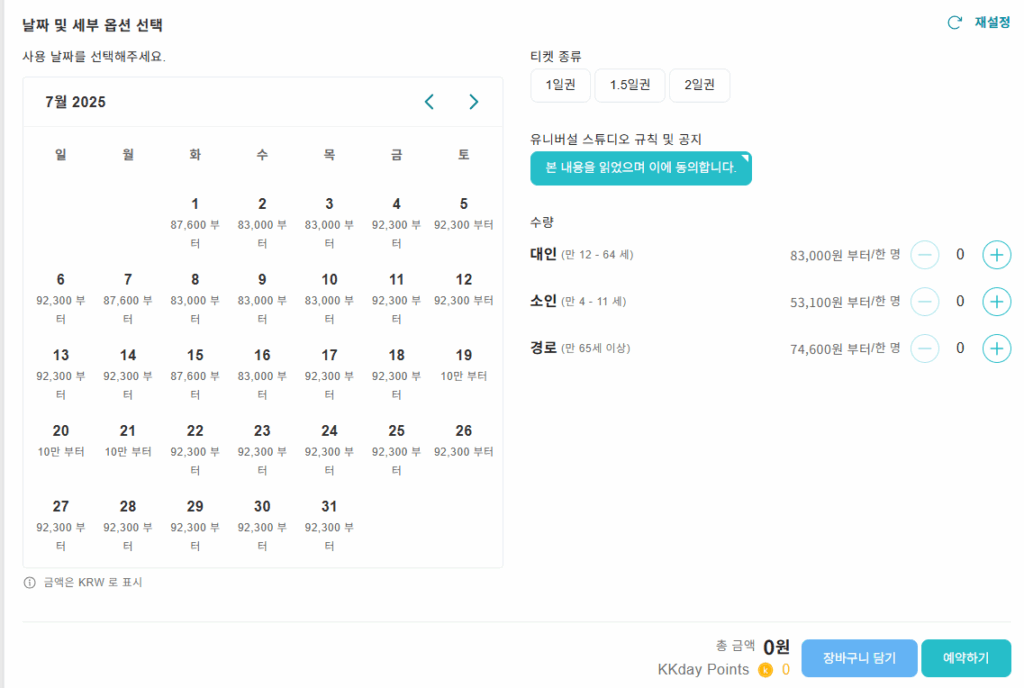Select July 23 on the calendar
This screenshot has width=1024, height=688.
262,450
